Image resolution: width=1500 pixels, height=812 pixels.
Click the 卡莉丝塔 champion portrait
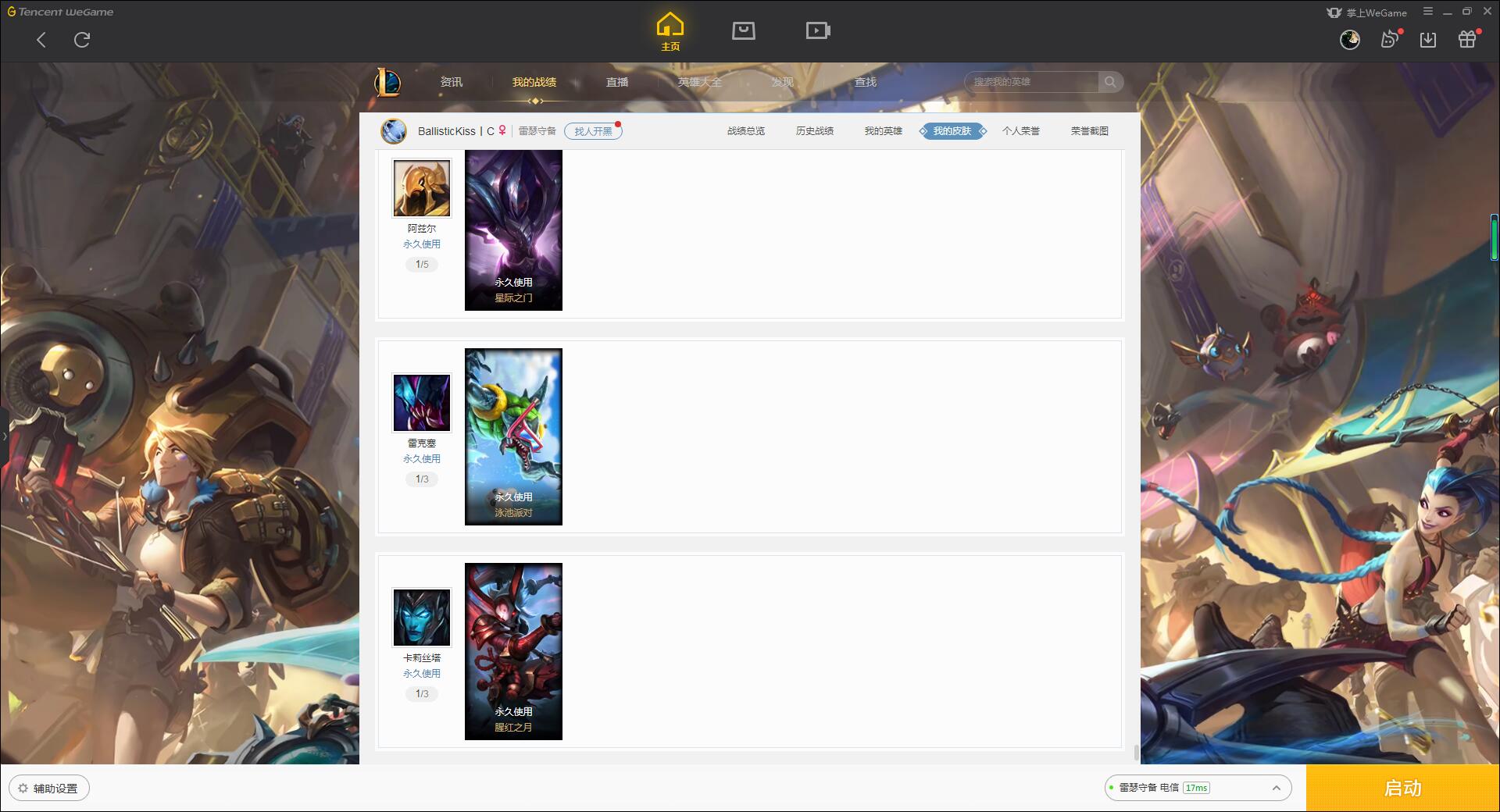(422, 618)
